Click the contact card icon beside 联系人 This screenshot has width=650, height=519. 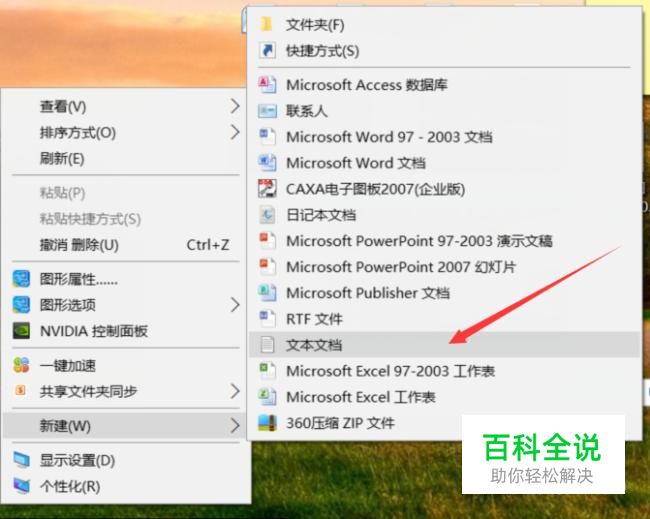pos(267,111)
